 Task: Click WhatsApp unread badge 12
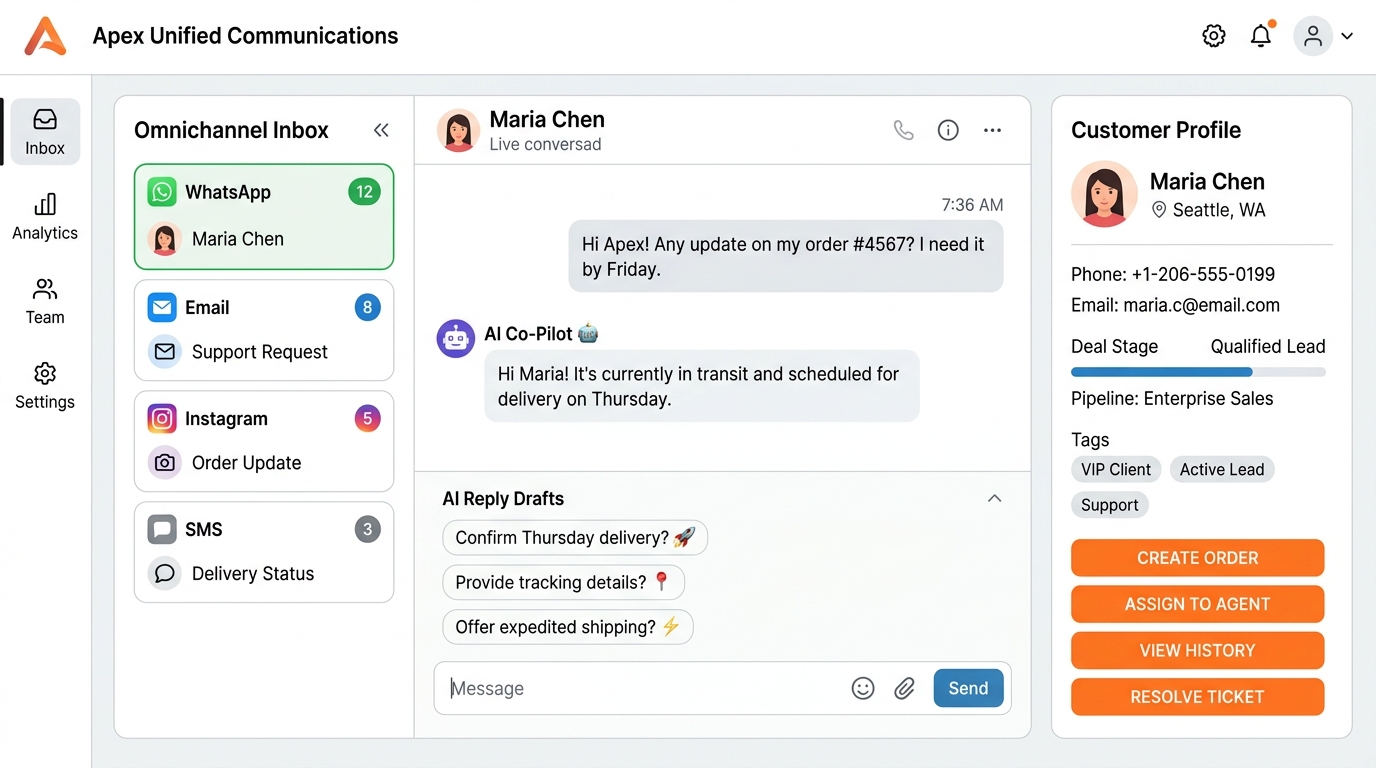[x=364, y=192]
